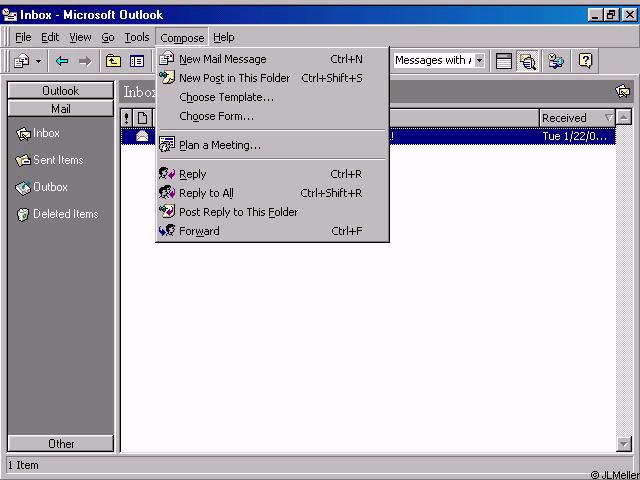The image size is (640, 480).
Task: Open the File menu
Action: coord(23,38)
